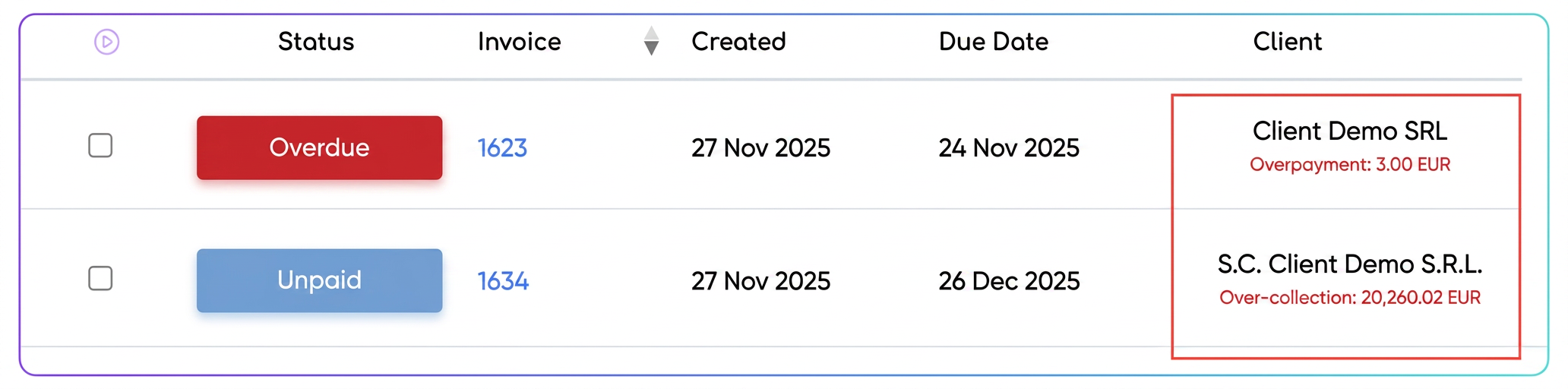1568x389 pixels.
Task: Click the Created column header
Action: pos(738,42)
